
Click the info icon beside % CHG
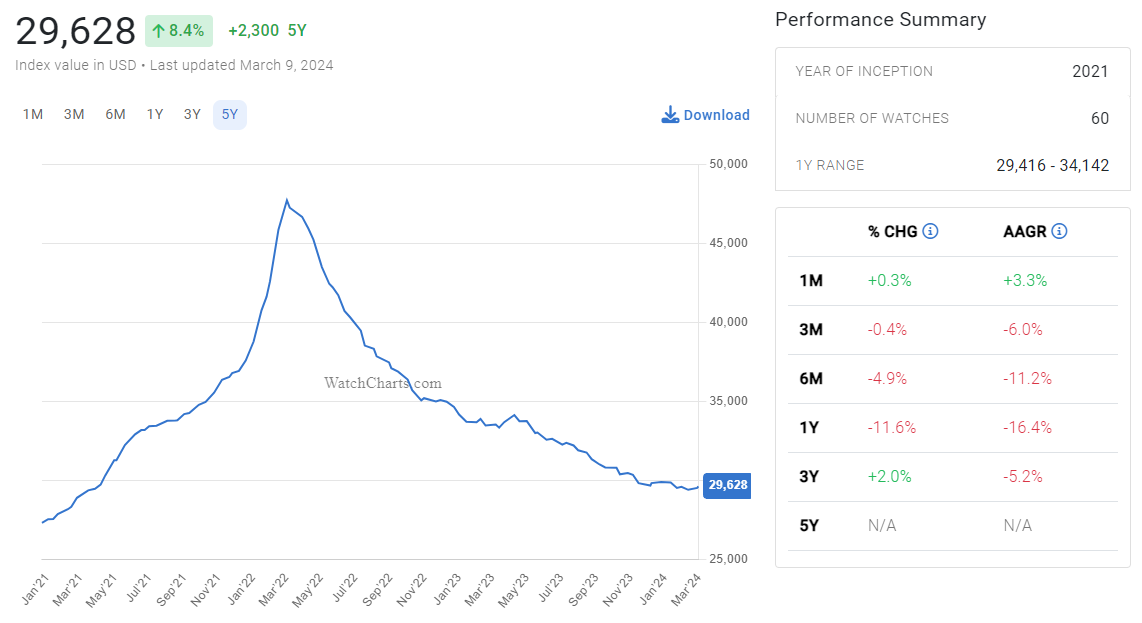930,232
